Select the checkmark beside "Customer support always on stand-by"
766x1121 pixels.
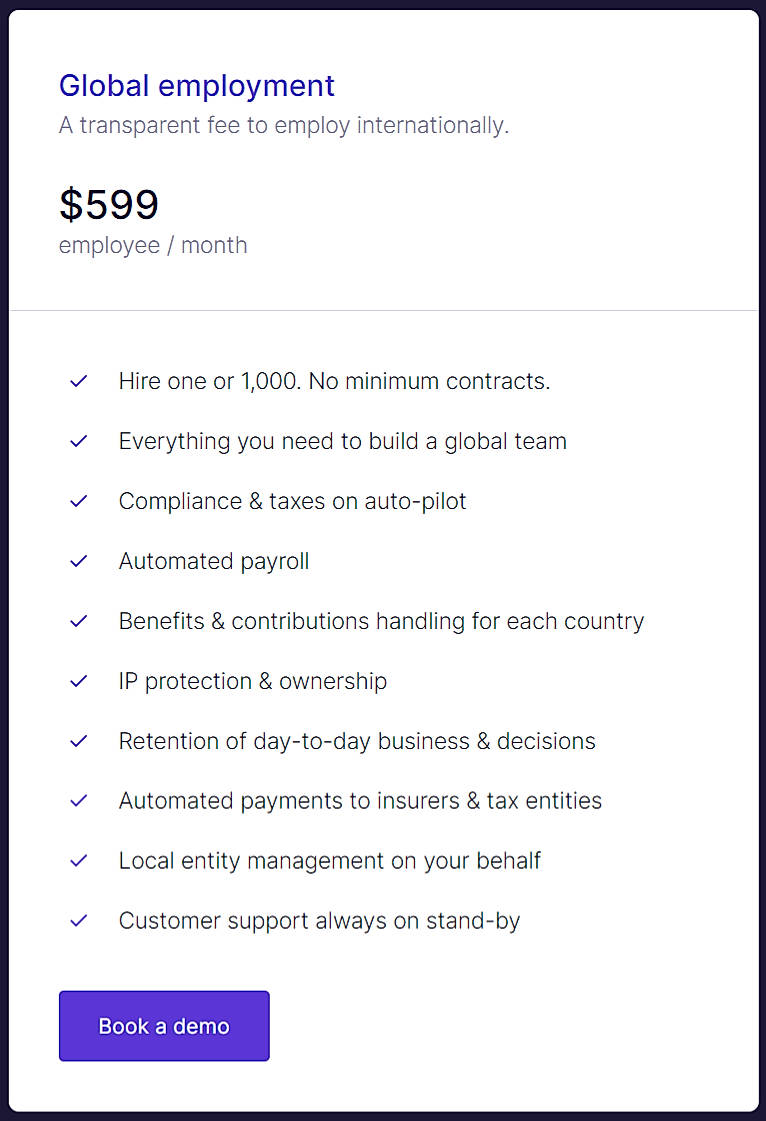click(78, 920)
